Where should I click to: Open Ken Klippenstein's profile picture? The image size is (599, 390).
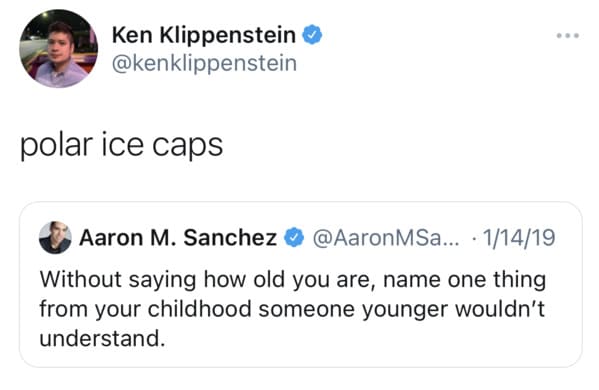58,49
